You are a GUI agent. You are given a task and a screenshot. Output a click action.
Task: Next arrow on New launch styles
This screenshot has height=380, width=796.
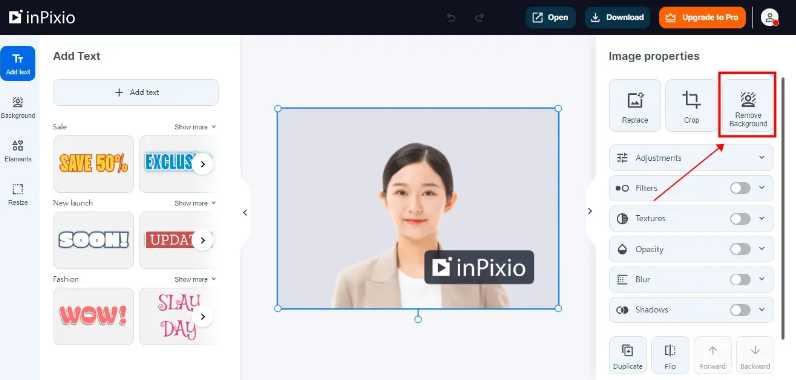pyautogui.click(x=203, y=240)
